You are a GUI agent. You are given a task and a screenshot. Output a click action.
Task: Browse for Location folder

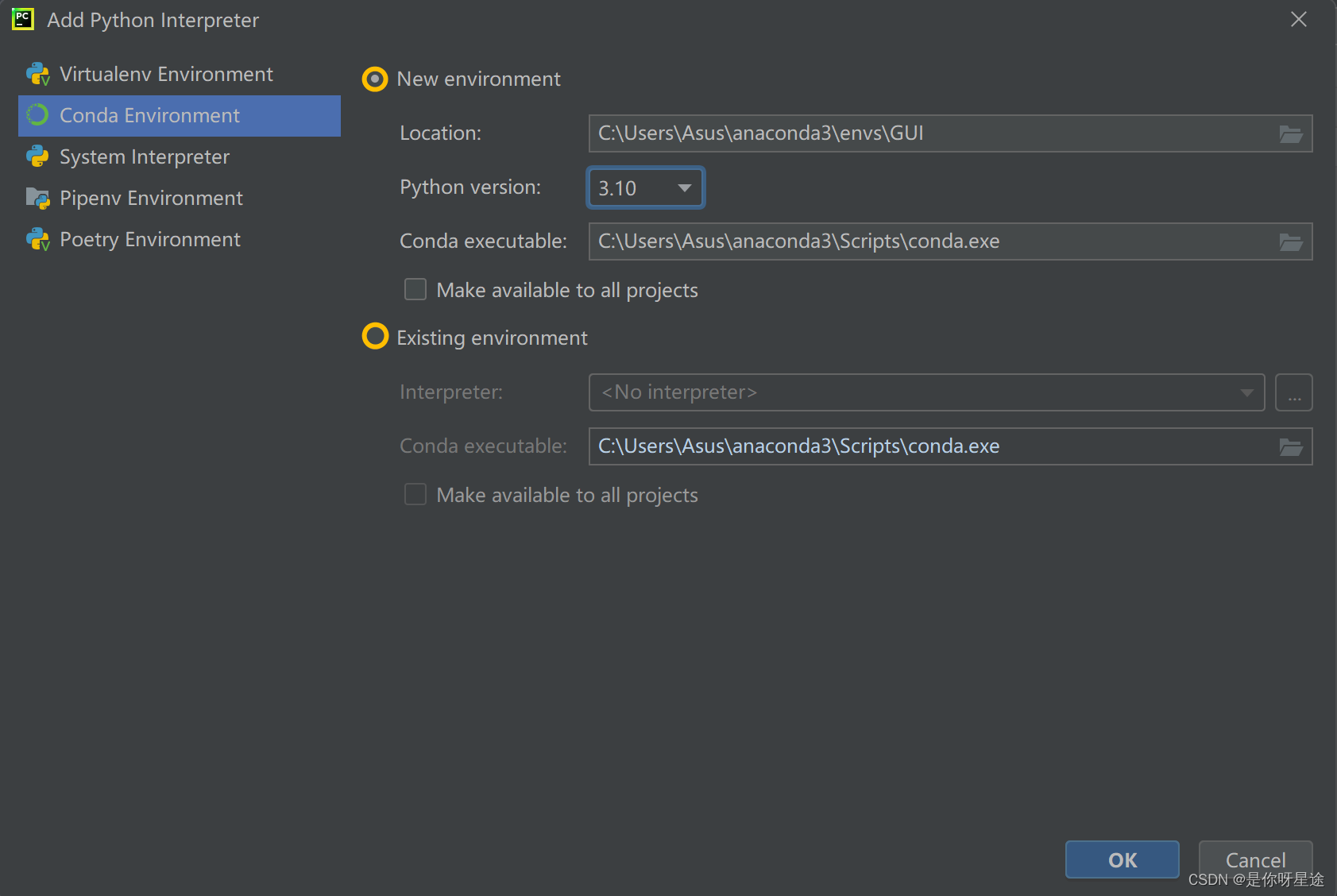coord(1291,133)
